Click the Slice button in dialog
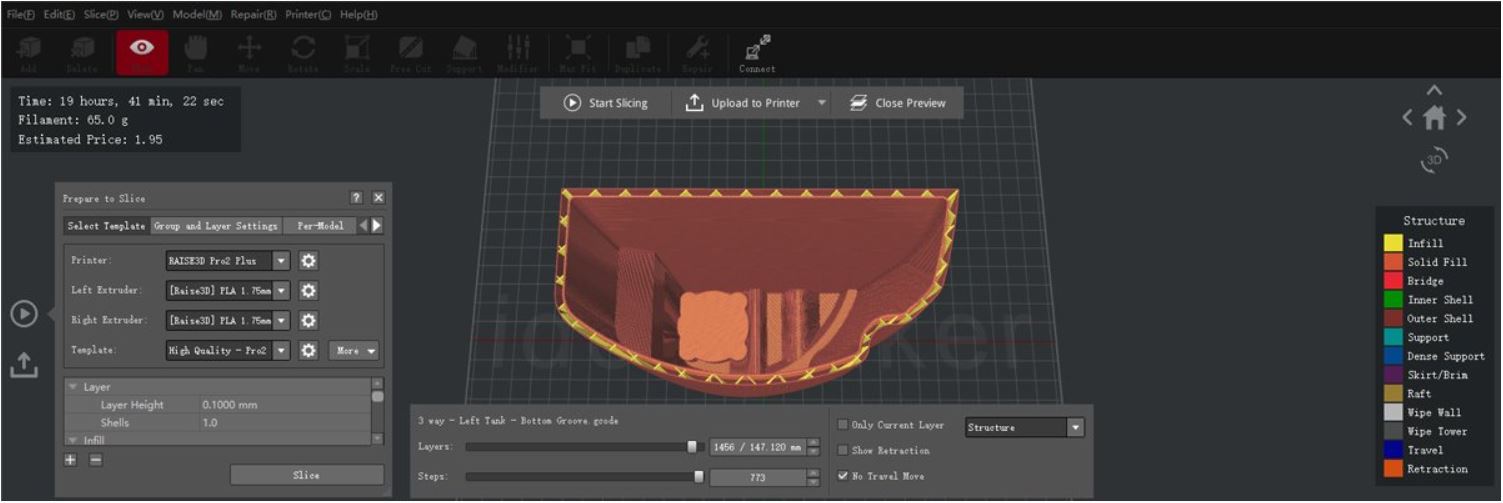 [306, 475]
